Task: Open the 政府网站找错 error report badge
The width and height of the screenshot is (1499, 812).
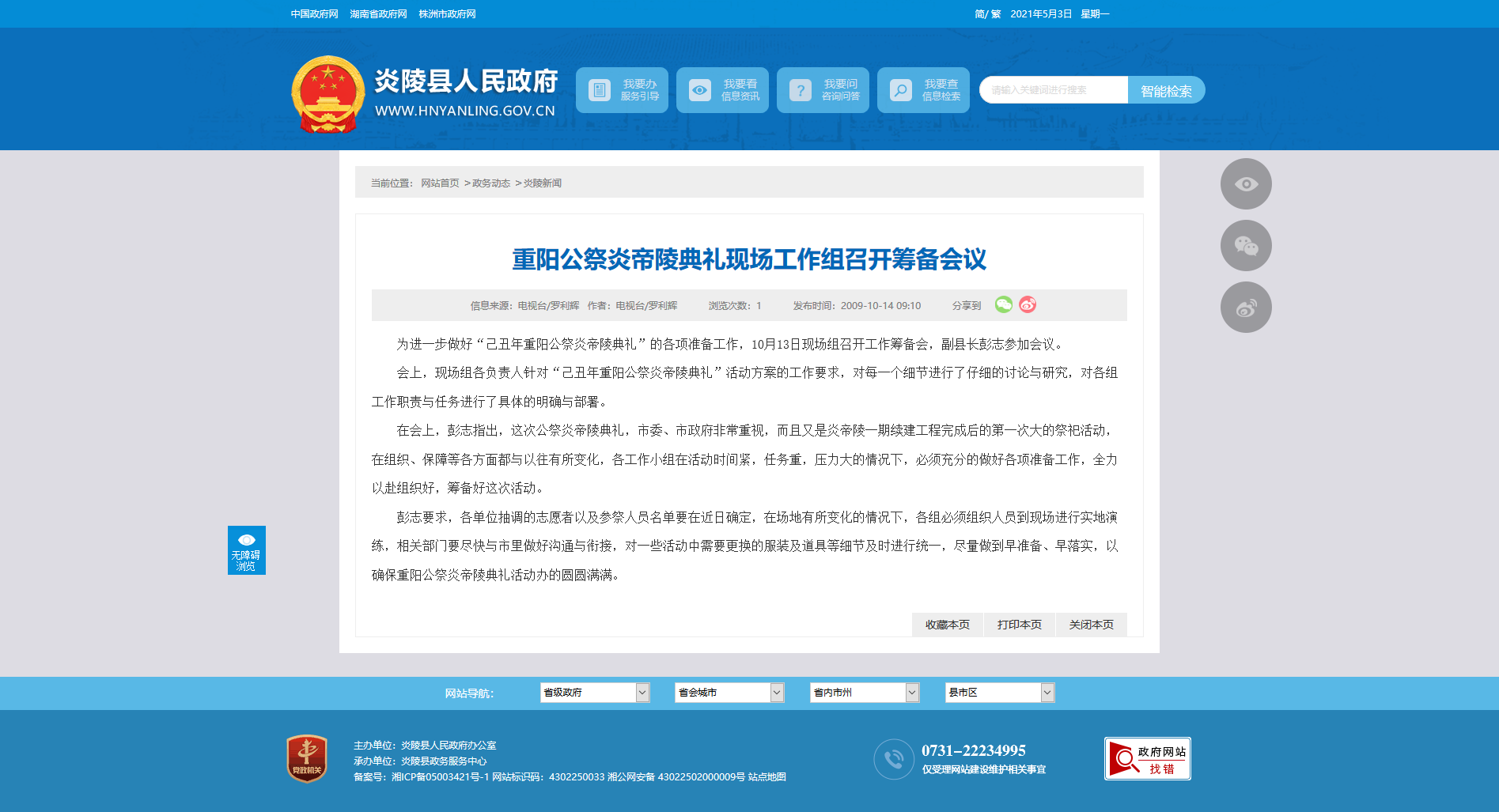Action: click(x=1147, y=759)
